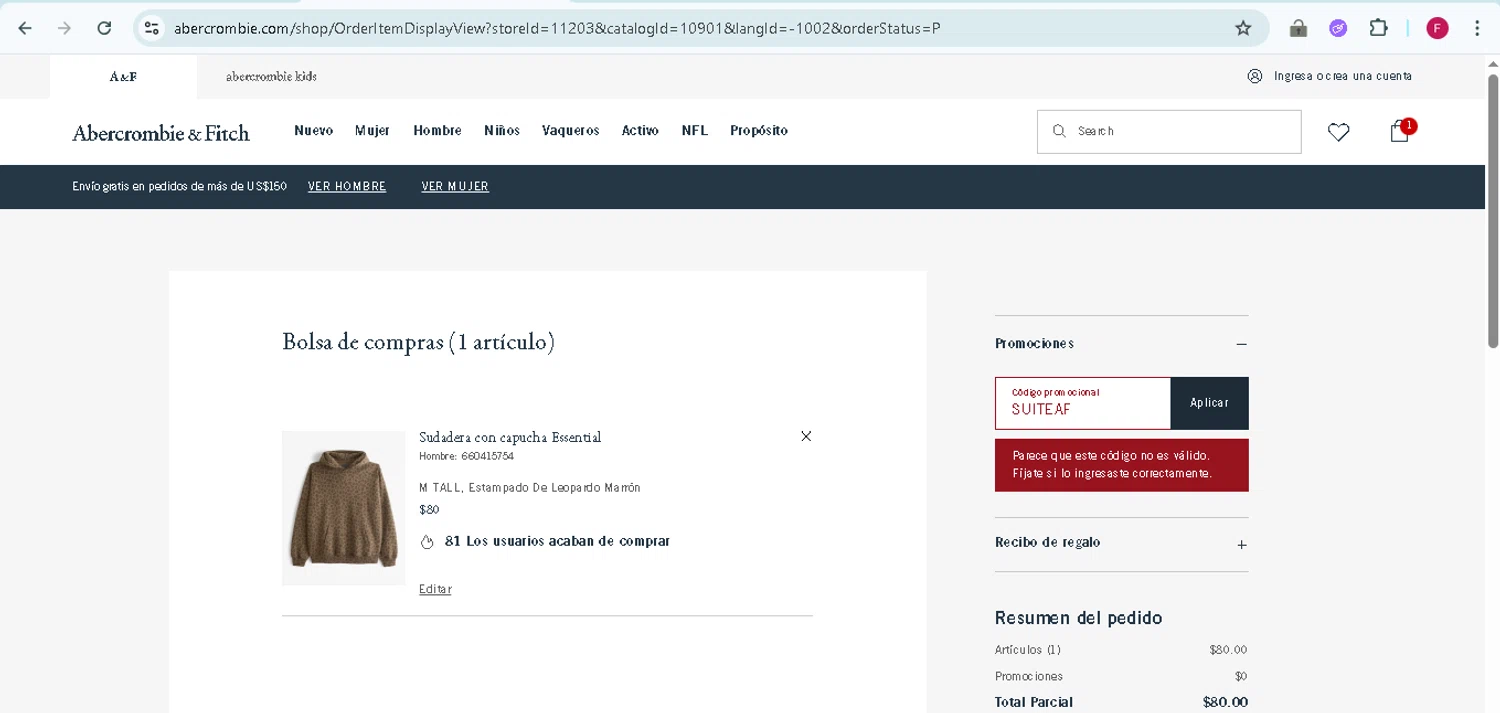
Task: Click the Abercrombie & Fitch logo
Action: coord(161,133)
